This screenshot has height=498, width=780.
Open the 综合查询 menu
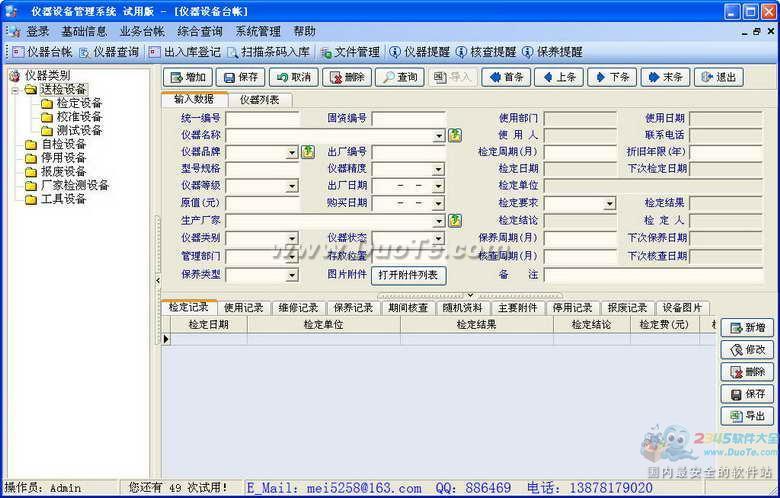point(200,31)
